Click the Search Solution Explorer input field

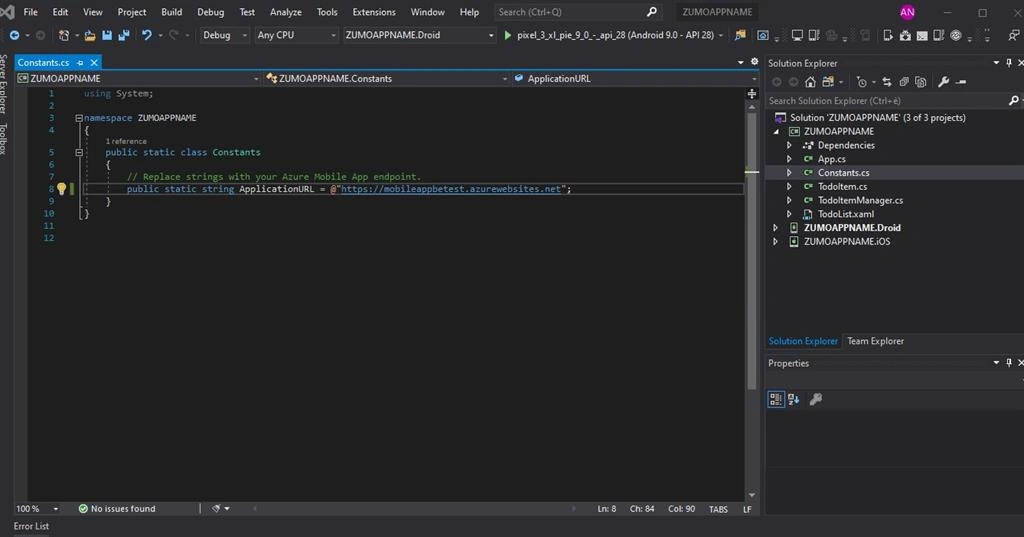click(x=887, y=101)
